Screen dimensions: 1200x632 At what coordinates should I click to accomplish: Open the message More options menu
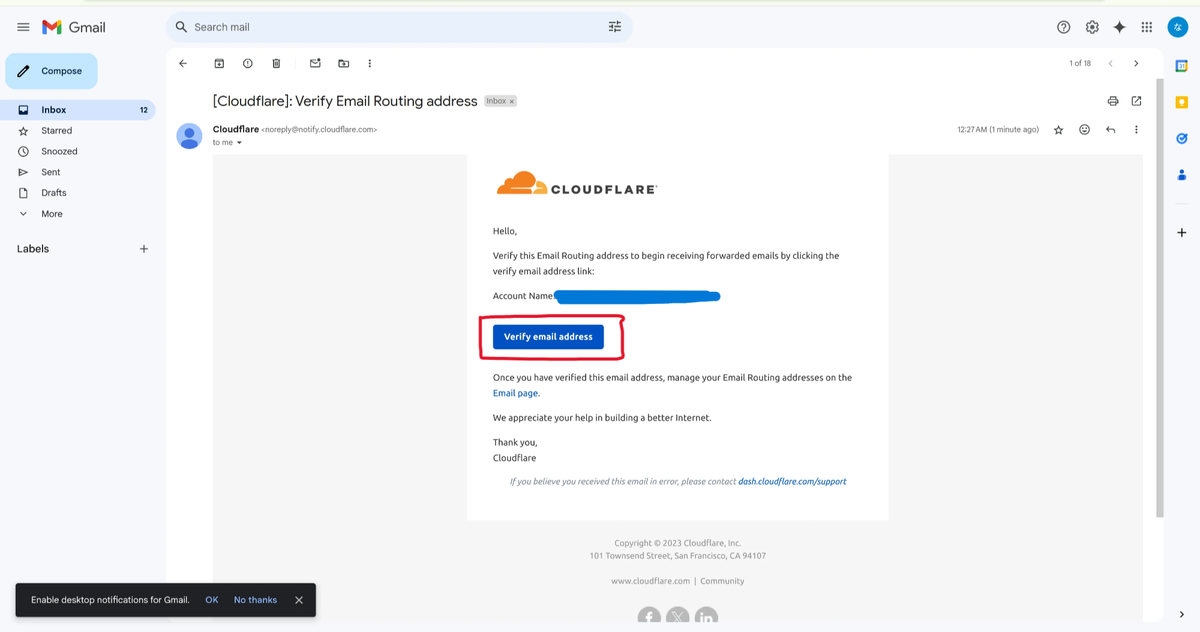tap(1136, 130)
